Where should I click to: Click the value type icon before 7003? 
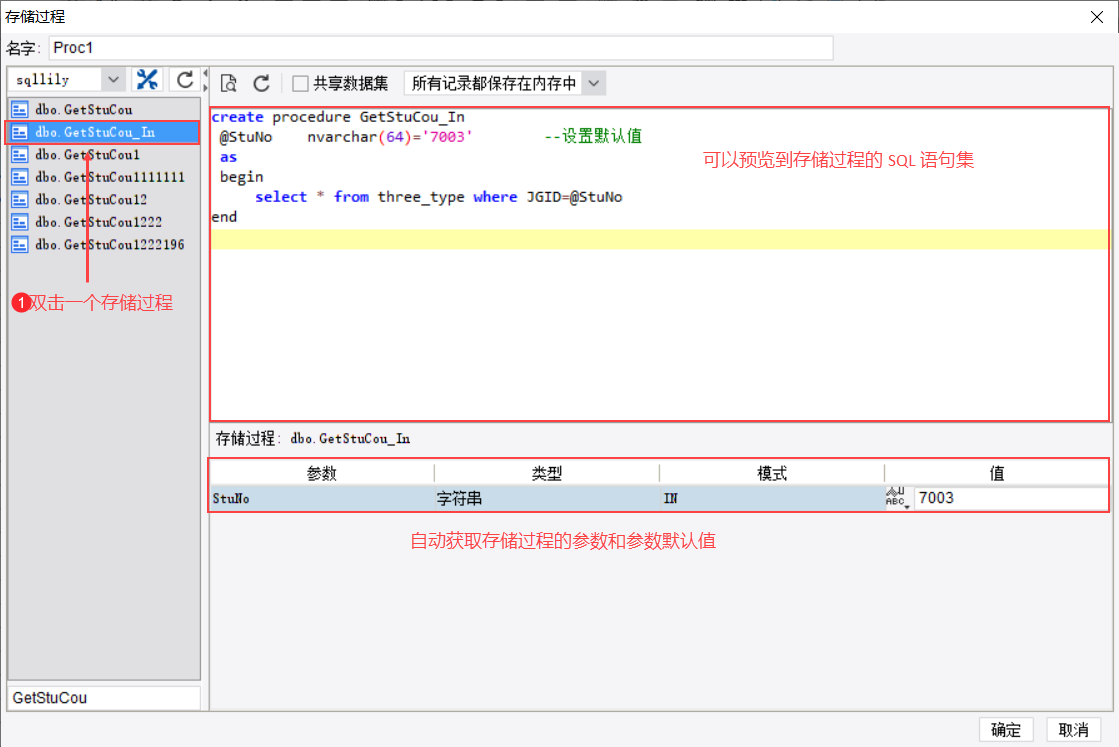coord(897,498)
